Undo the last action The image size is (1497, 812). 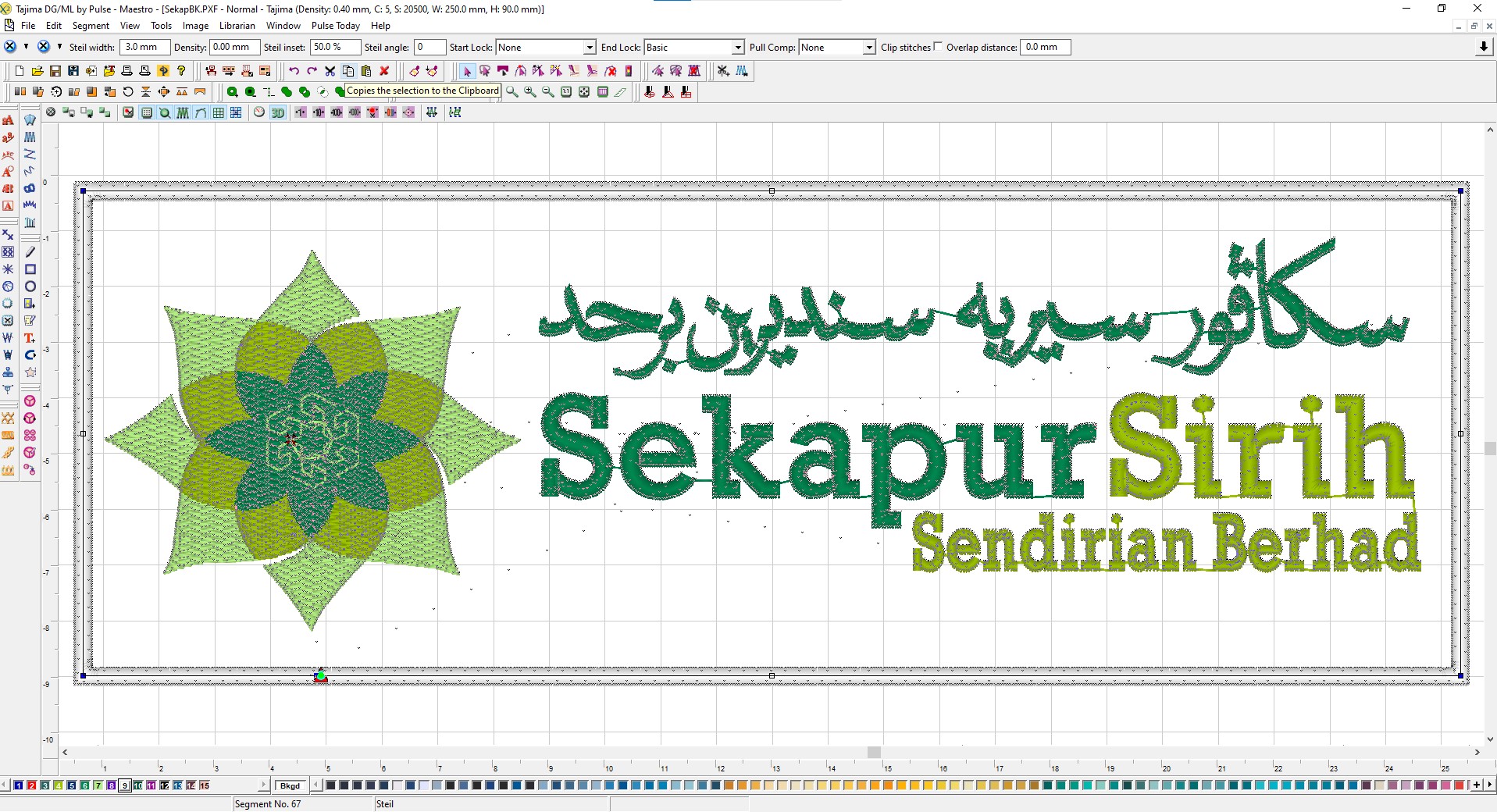tap(294, 71)
